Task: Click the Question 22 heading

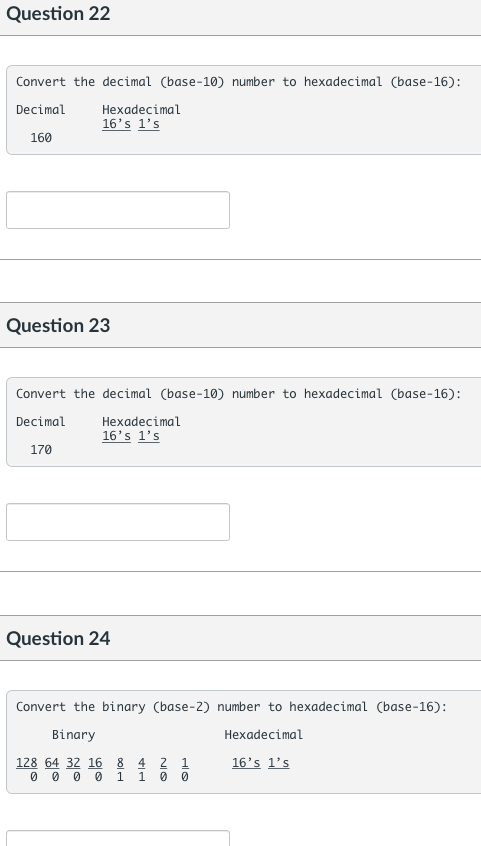Action: [x=58, y=13]
